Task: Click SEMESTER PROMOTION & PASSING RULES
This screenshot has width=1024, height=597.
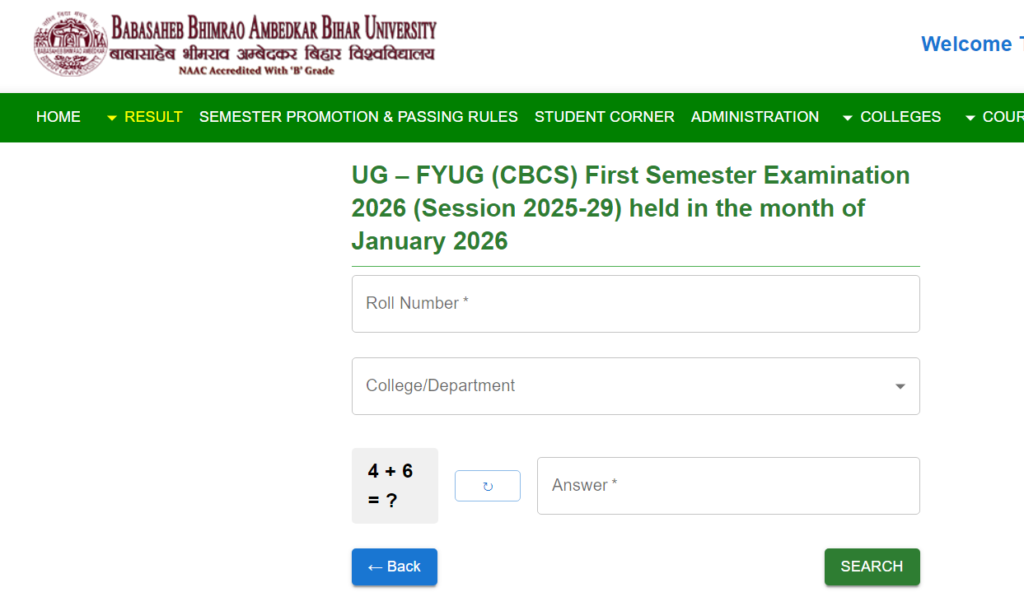Action: tap(358, 117)
